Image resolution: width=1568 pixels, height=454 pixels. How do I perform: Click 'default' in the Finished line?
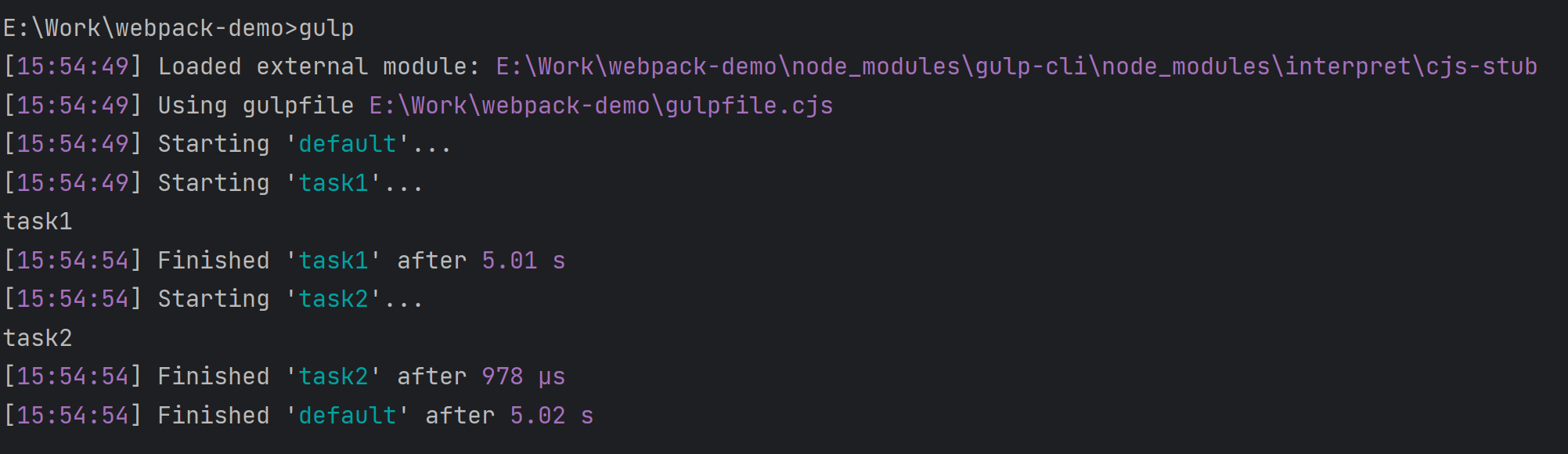click(347, 416)
